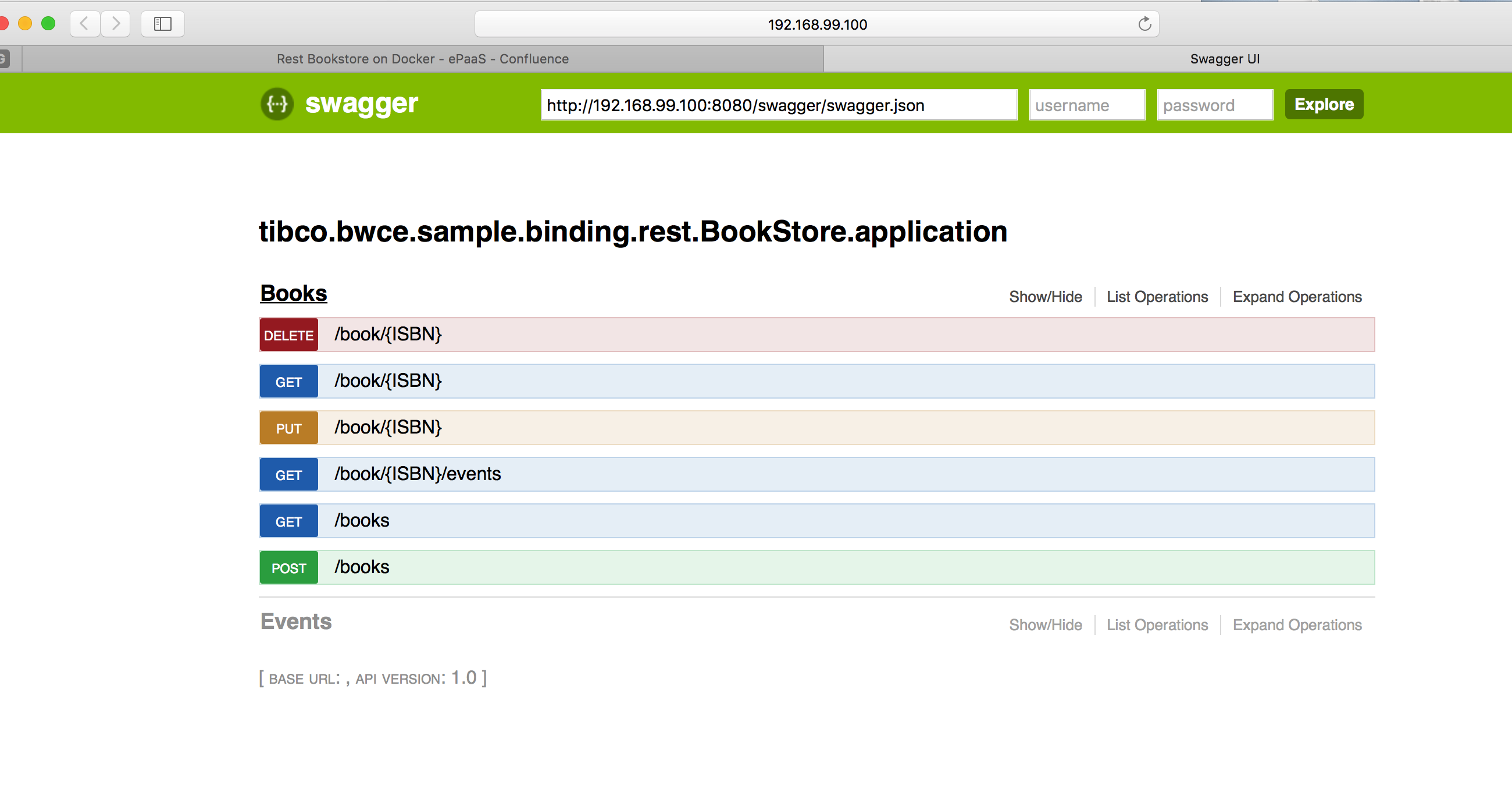The height and width of the screenshot is (810, 1512).
Task: Expand DELETE /book/{ISBN} operation path
Action: pos(388,334)
